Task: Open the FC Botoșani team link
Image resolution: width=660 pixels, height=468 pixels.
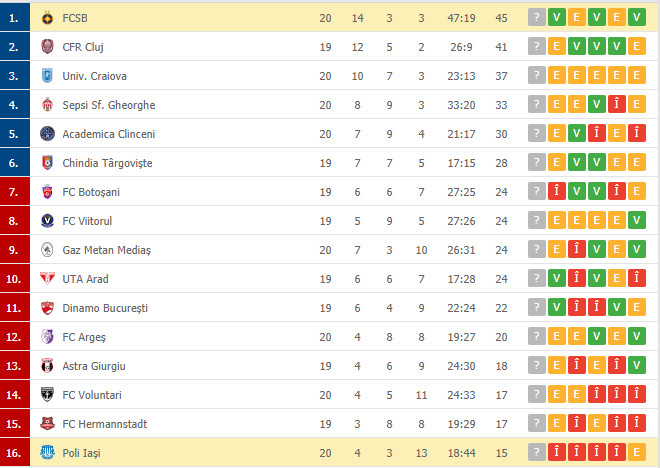Action: coord(91,192)
